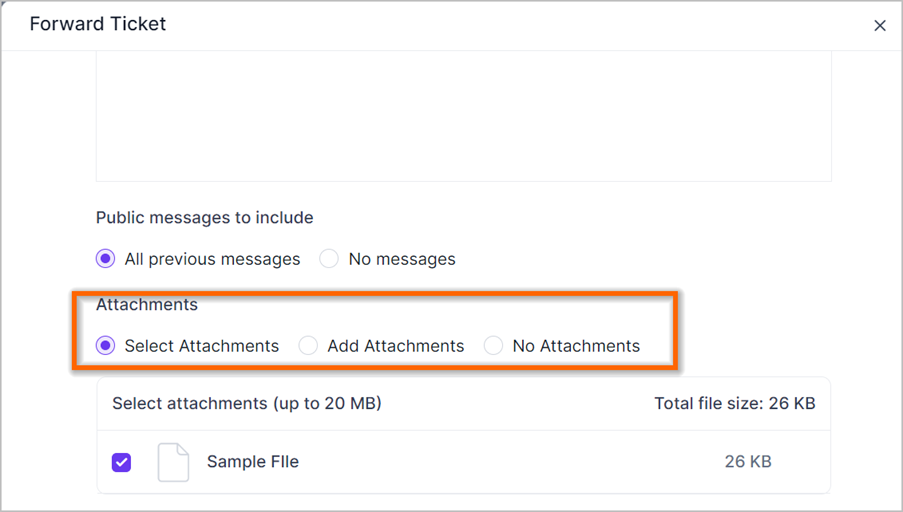Click the No messages label text
This screenshot has height=512, width=903.
[x=401, y=259]
